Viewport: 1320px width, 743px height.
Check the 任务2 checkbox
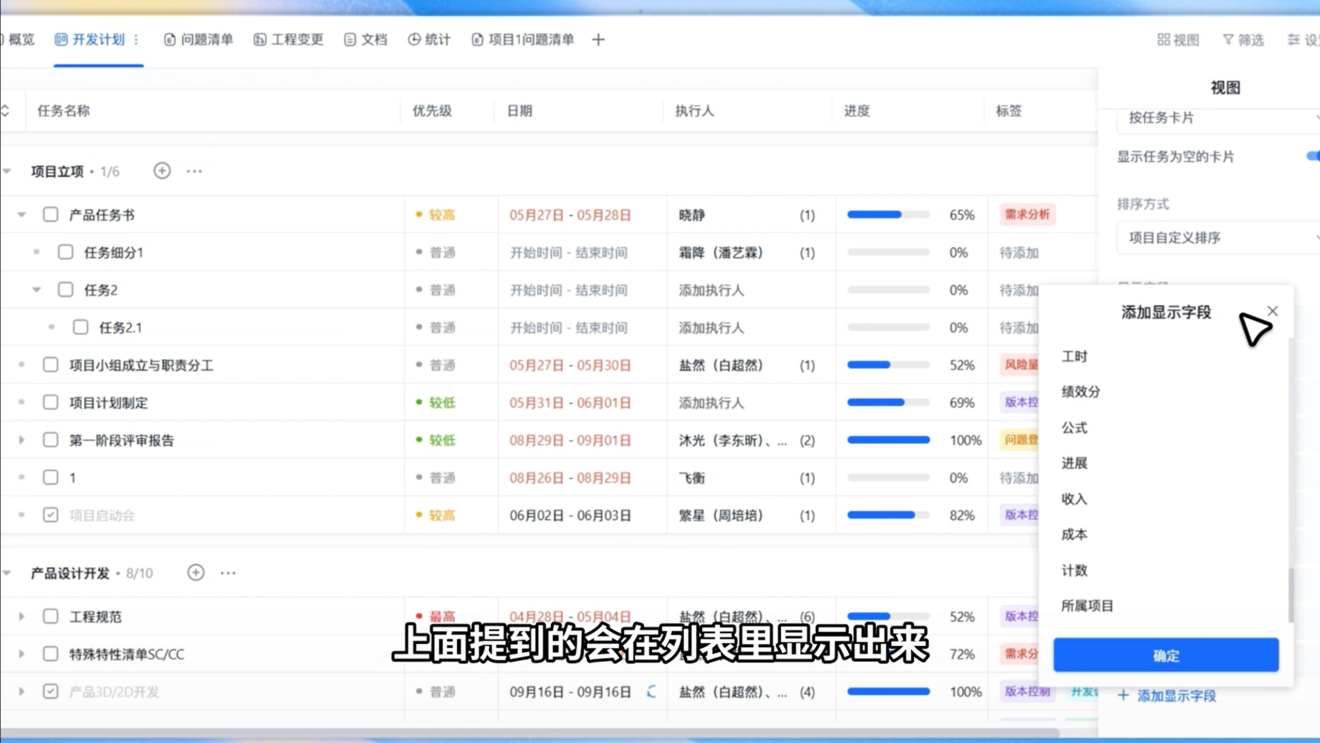click(x=65, y=290)
